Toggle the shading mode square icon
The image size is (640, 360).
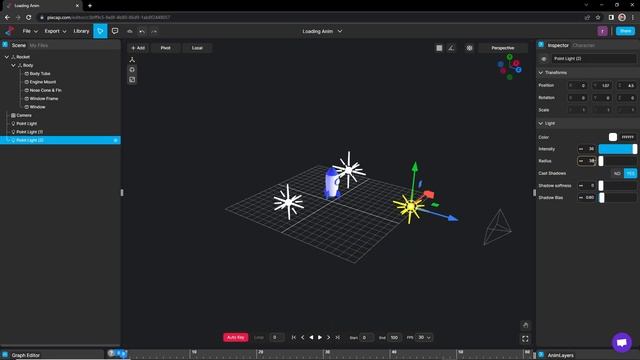coord(439,48)
